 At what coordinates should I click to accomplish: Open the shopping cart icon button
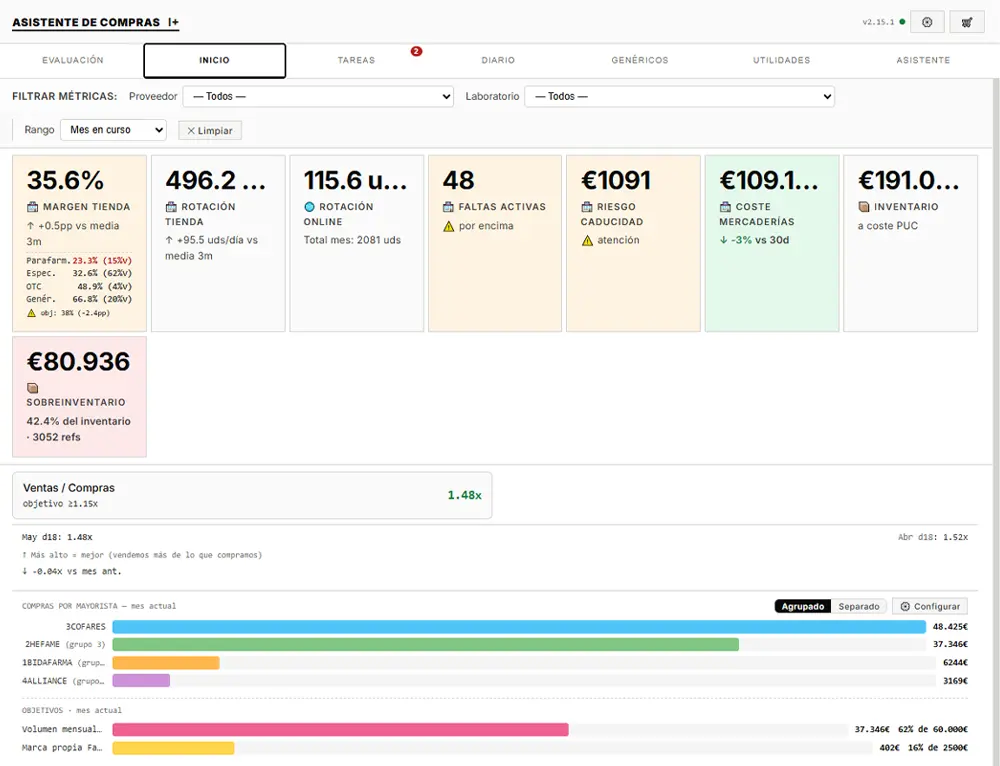(967, 22)
